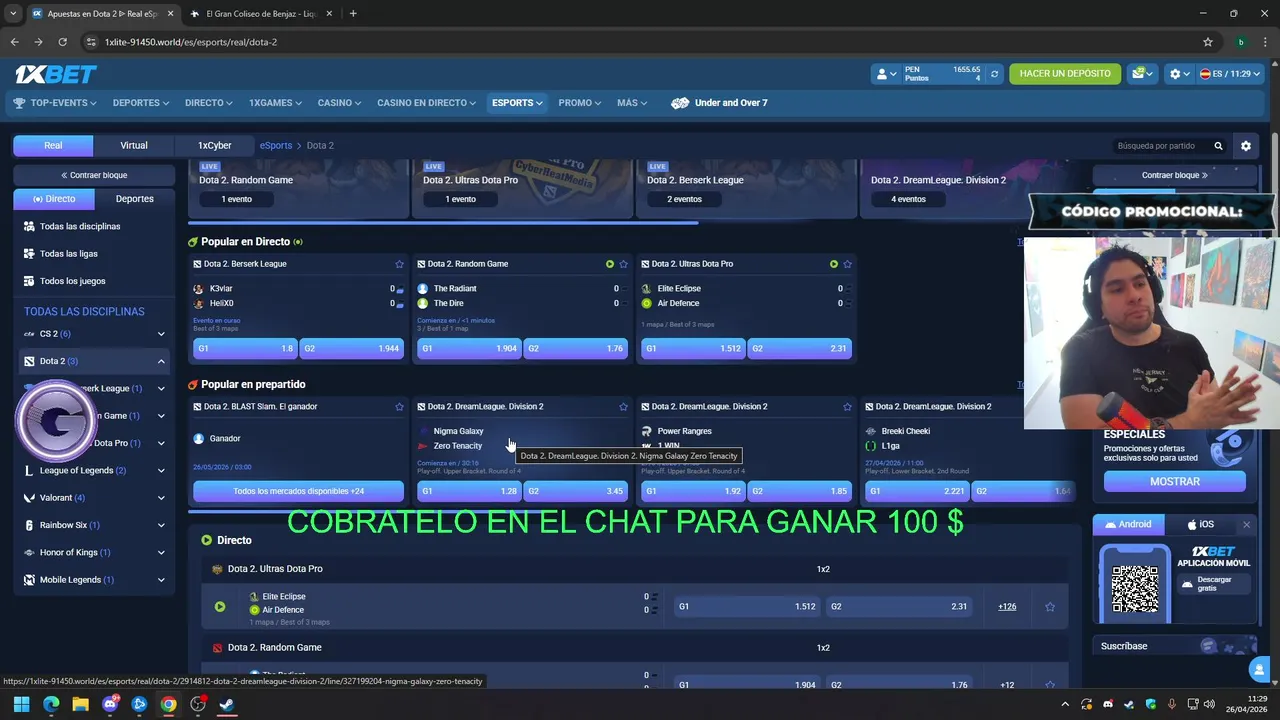Favorite the Nigma Galaxy DreamLeague card
Screen dimensions: 1280x720
pyautogui.click(x=623, y=407)
